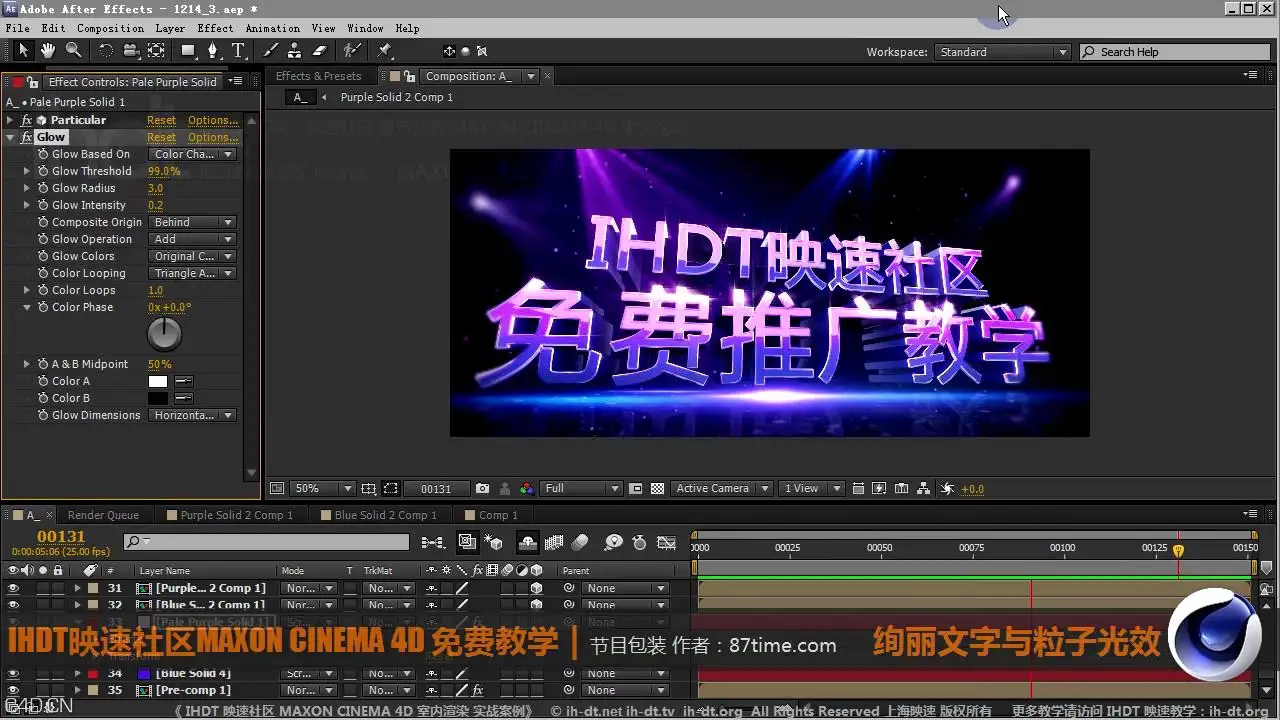The image size is (1280, 720).
Task: Select the Selection arrow tool
Action: pos(23,50)
